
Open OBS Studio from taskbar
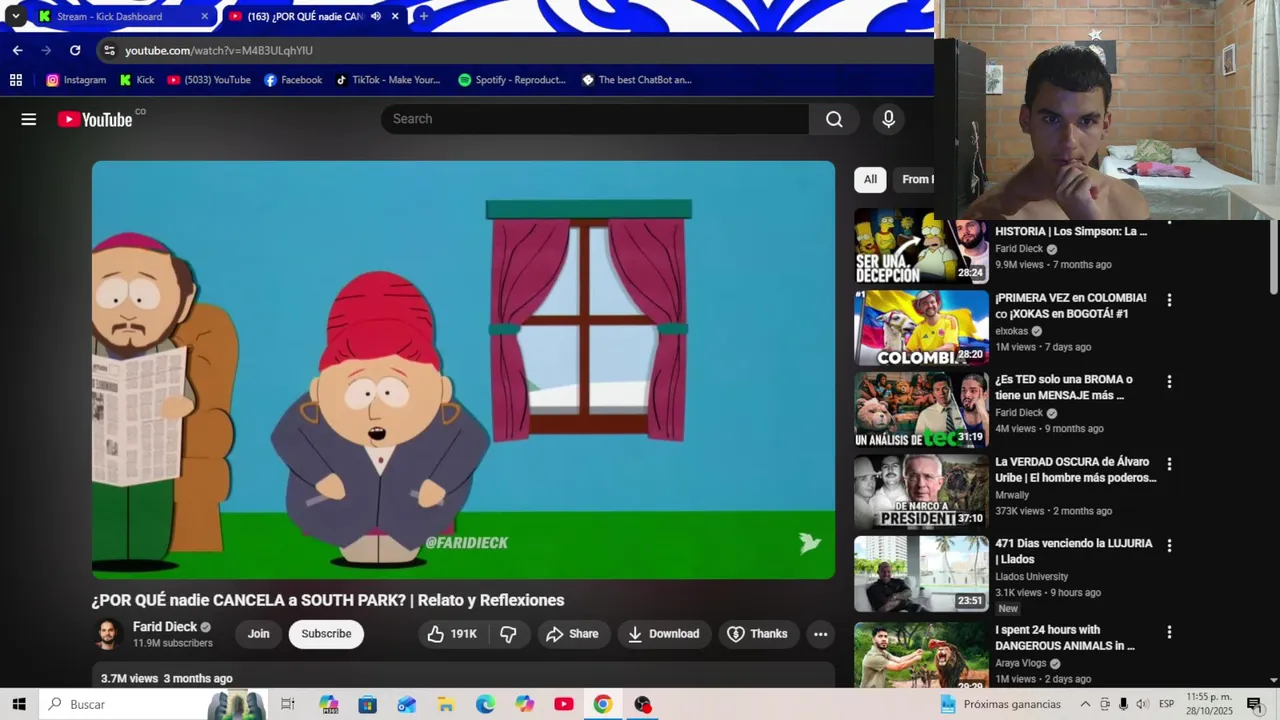[642, 704]
